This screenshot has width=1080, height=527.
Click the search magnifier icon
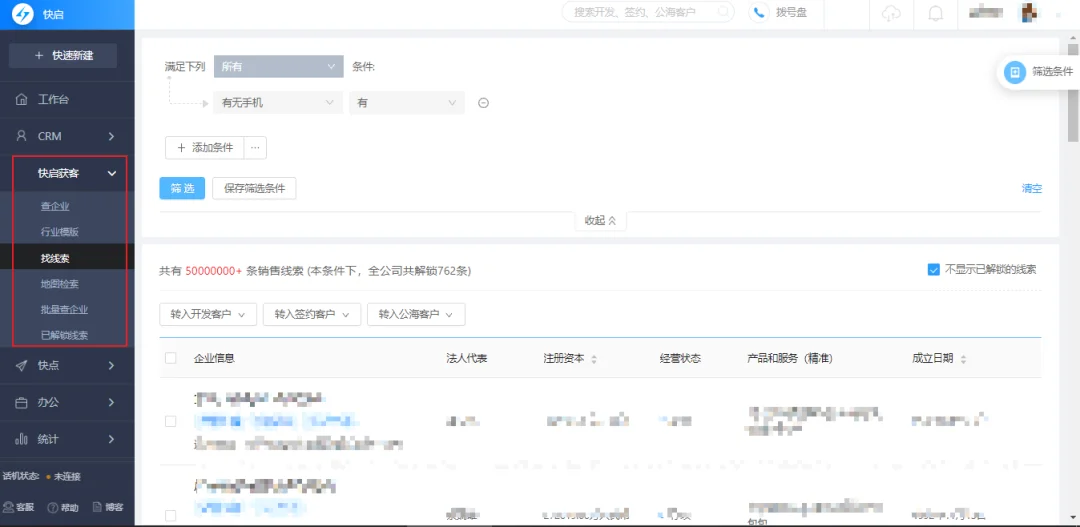tap(723, 12)
